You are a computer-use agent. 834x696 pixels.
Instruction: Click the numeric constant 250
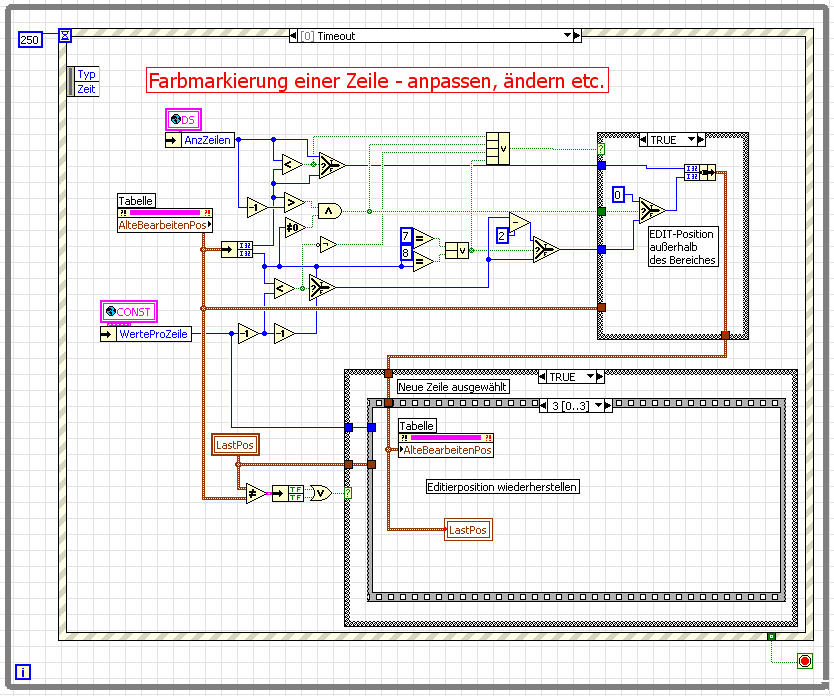coord(29,40)
